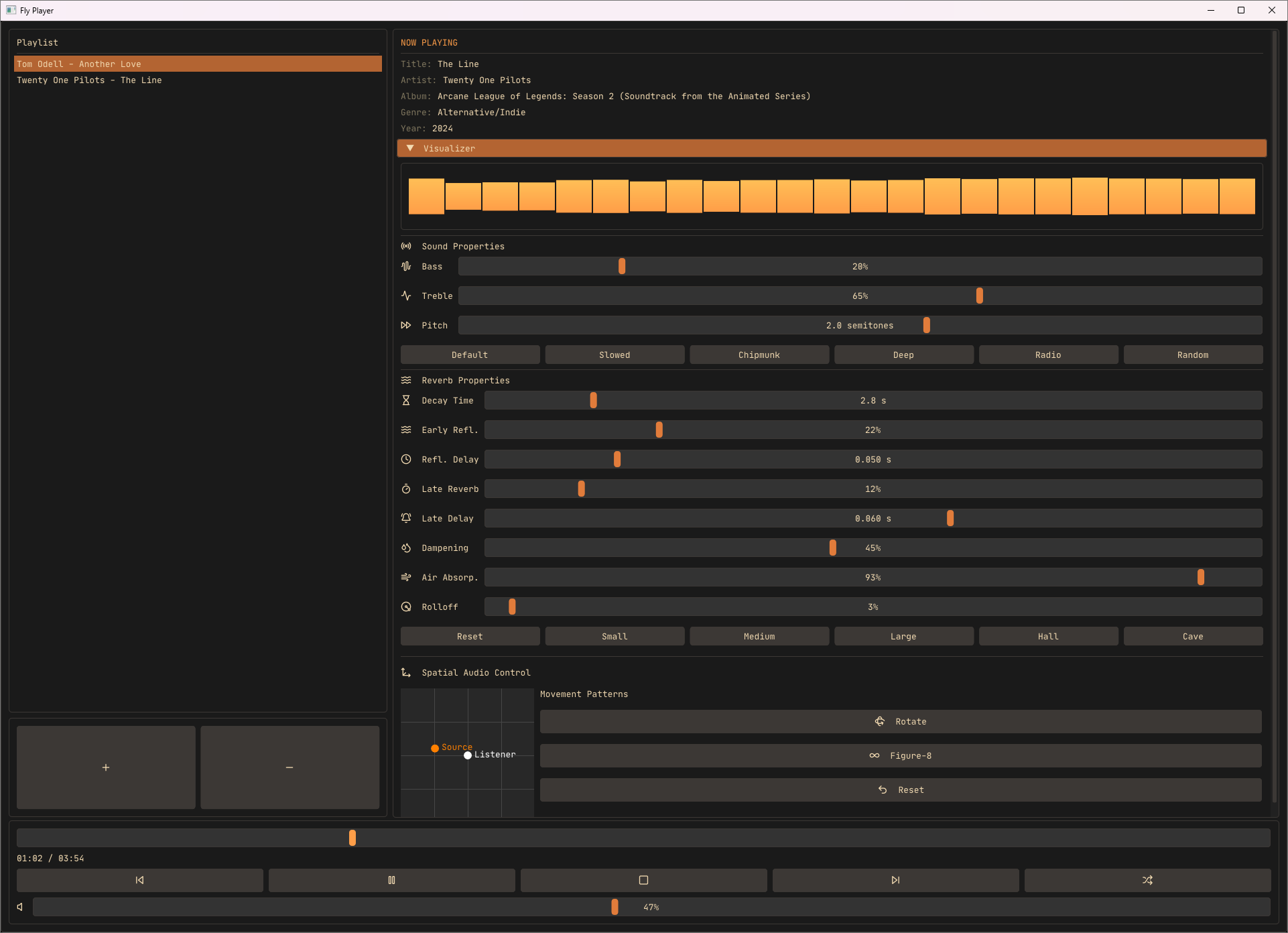Click the Rolloff icon
1288x933 pixels.
pyautogui.click(x=406, y=607)
